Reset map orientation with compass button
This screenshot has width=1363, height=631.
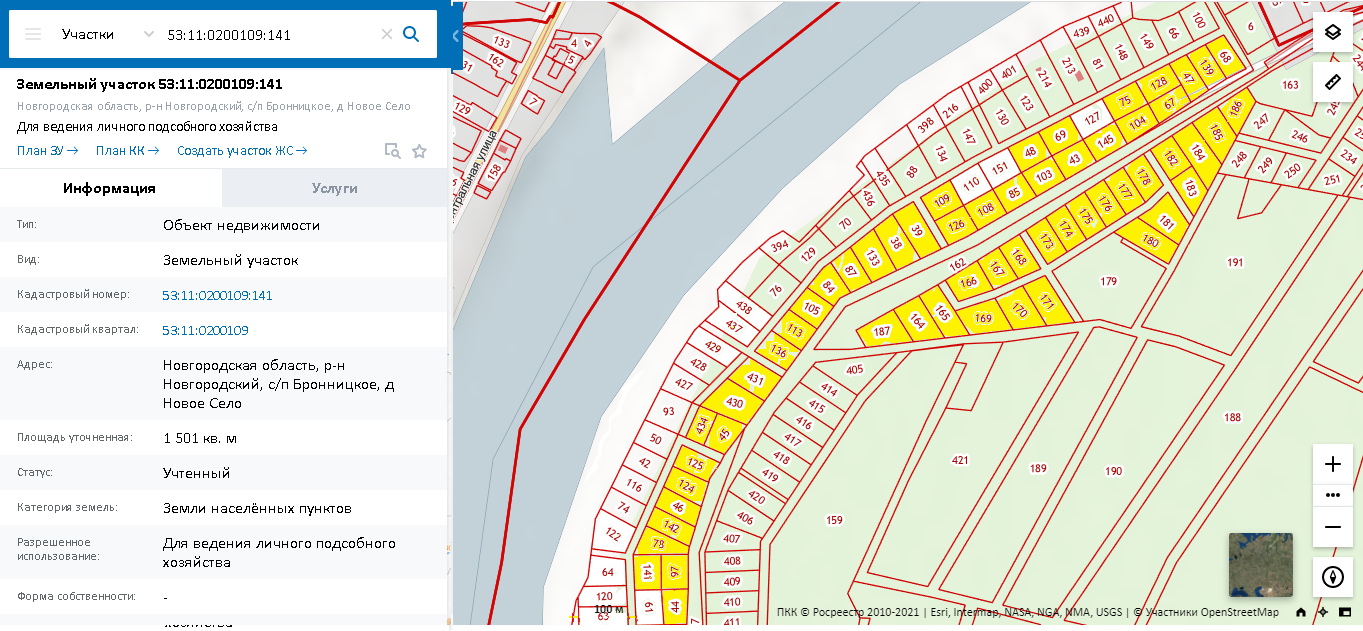tap(1332, 577)
